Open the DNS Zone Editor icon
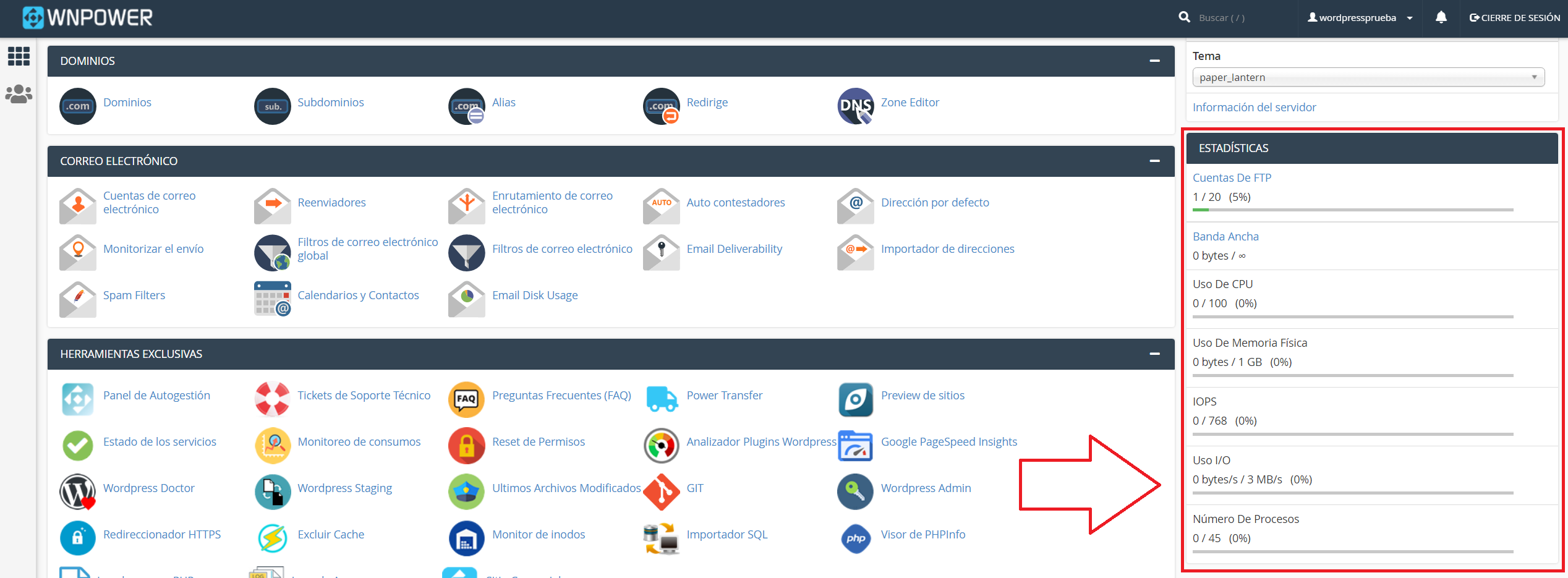Screen dimensions: 1568x578 coord(856,106)
